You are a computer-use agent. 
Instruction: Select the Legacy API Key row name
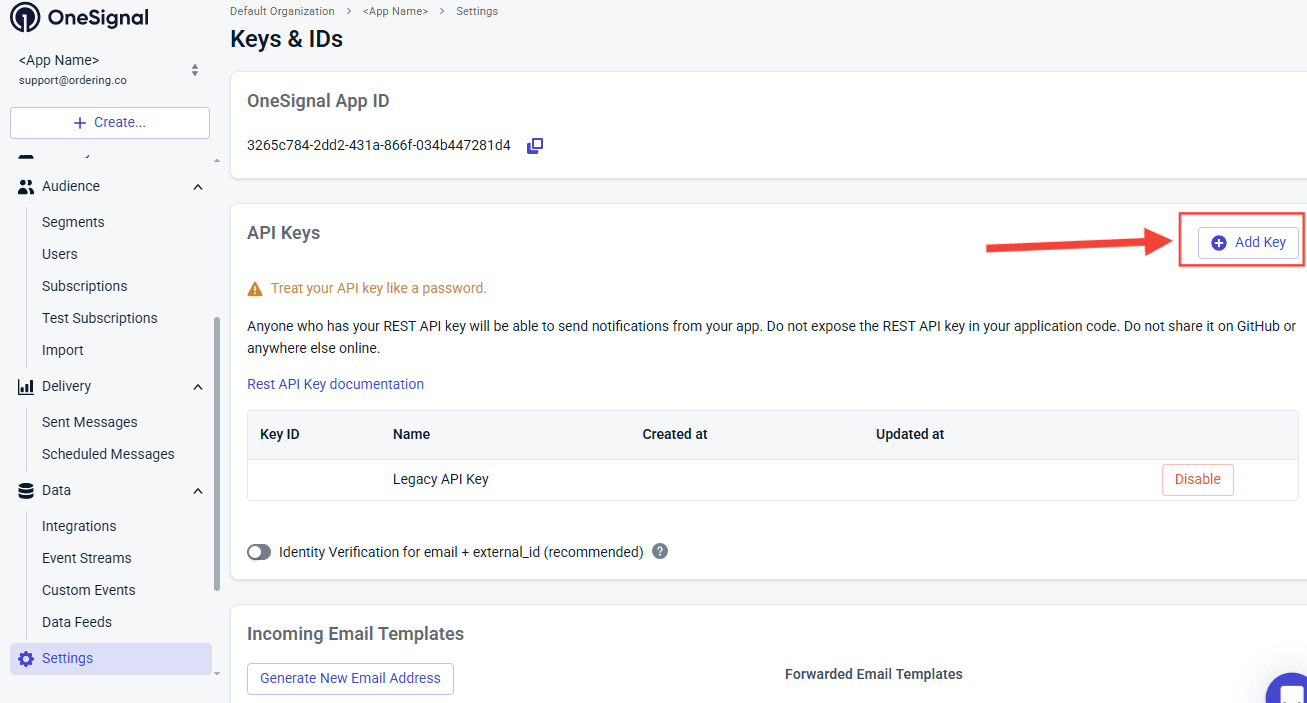pos(441,479)
